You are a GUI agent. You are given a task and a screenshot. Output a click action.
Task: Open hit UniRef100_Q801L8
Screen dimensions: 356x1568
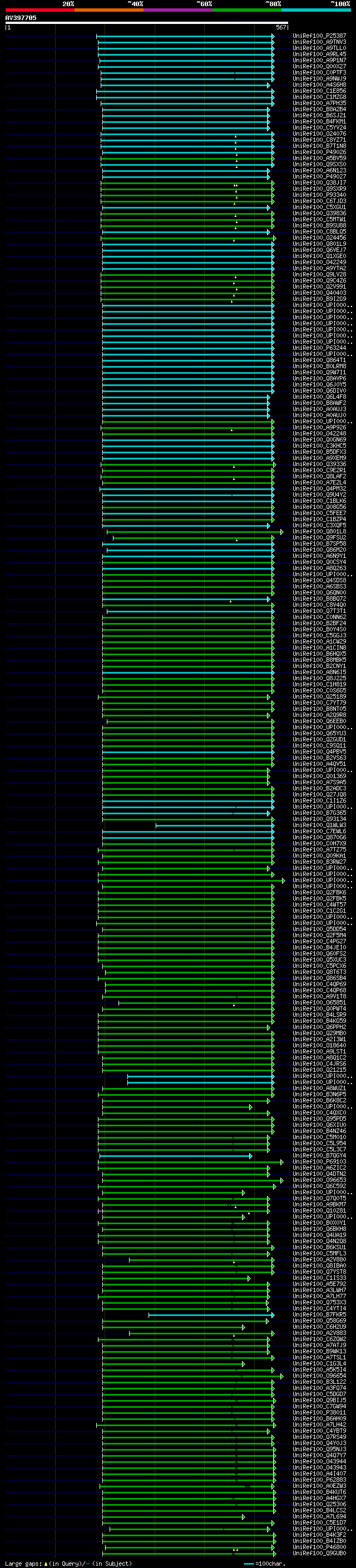click(x=319, y=531)
